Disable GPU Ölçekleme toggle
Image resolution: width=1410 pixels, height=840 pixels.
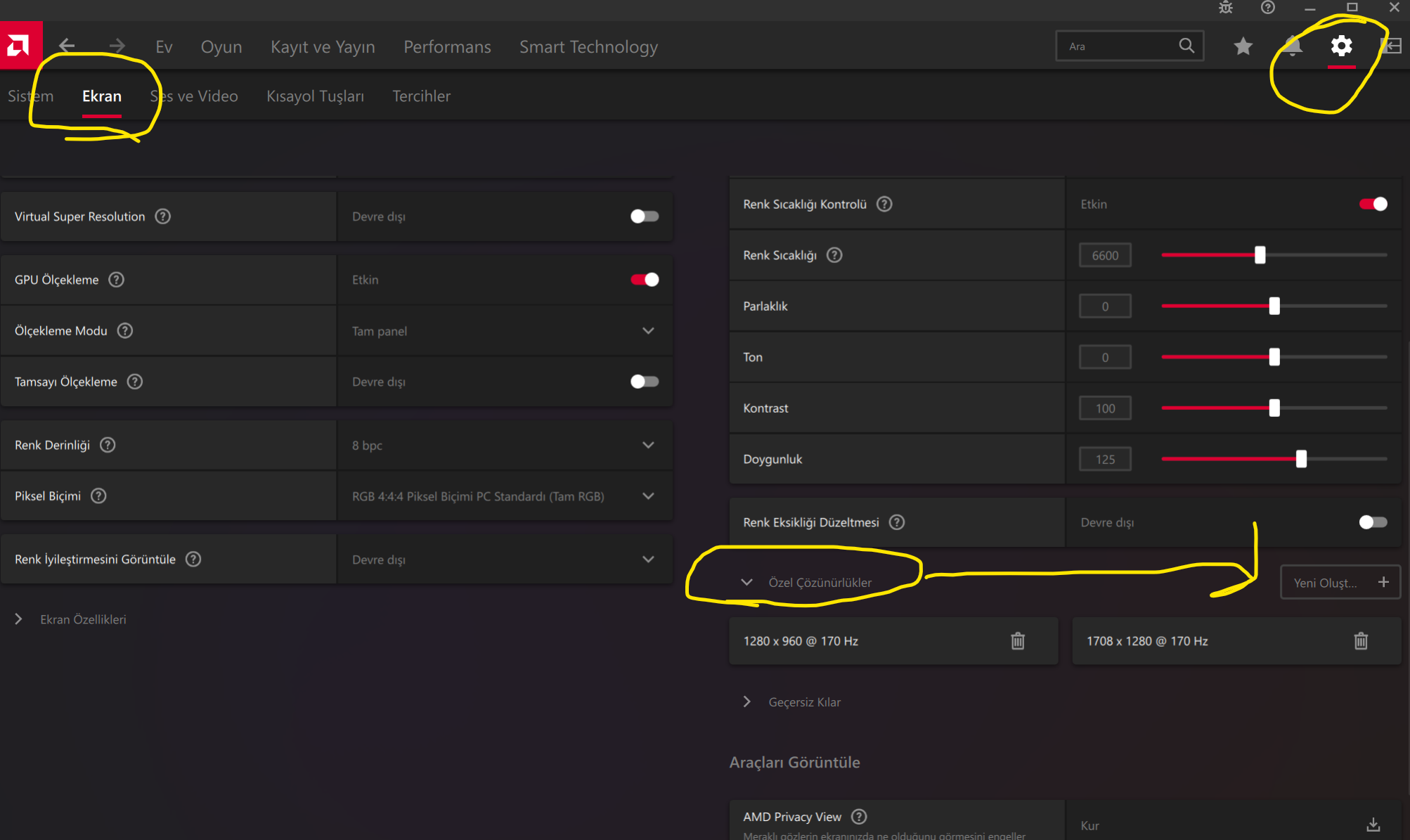[x=644, y=280]
